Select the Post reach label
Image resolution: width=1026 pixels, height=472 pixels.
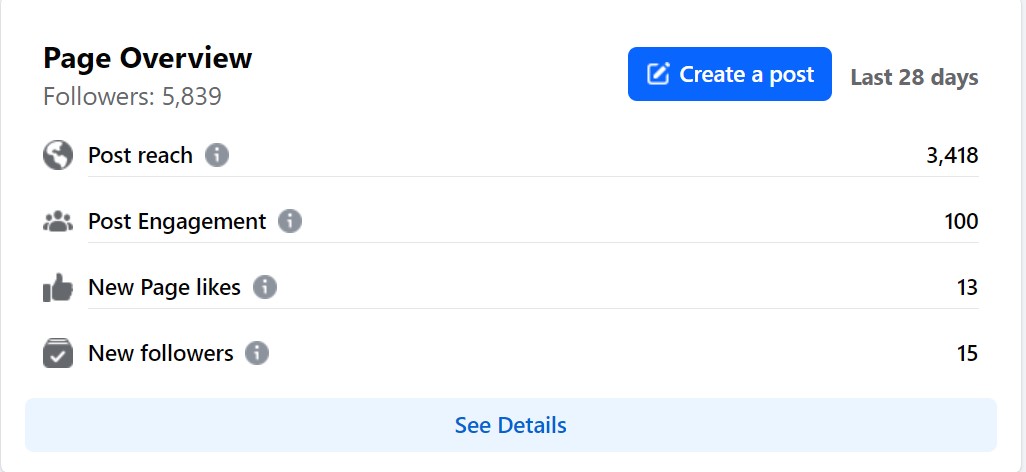(140, 155)
